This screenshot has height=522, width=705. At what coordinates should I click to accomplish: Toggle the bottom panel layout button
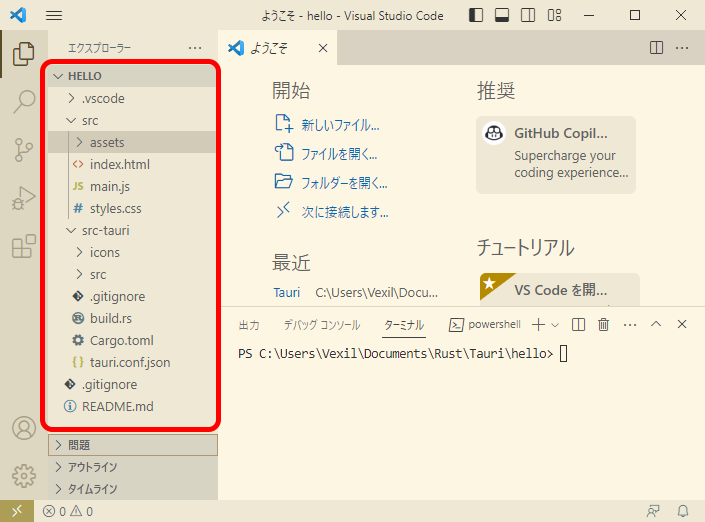(502, 15)
